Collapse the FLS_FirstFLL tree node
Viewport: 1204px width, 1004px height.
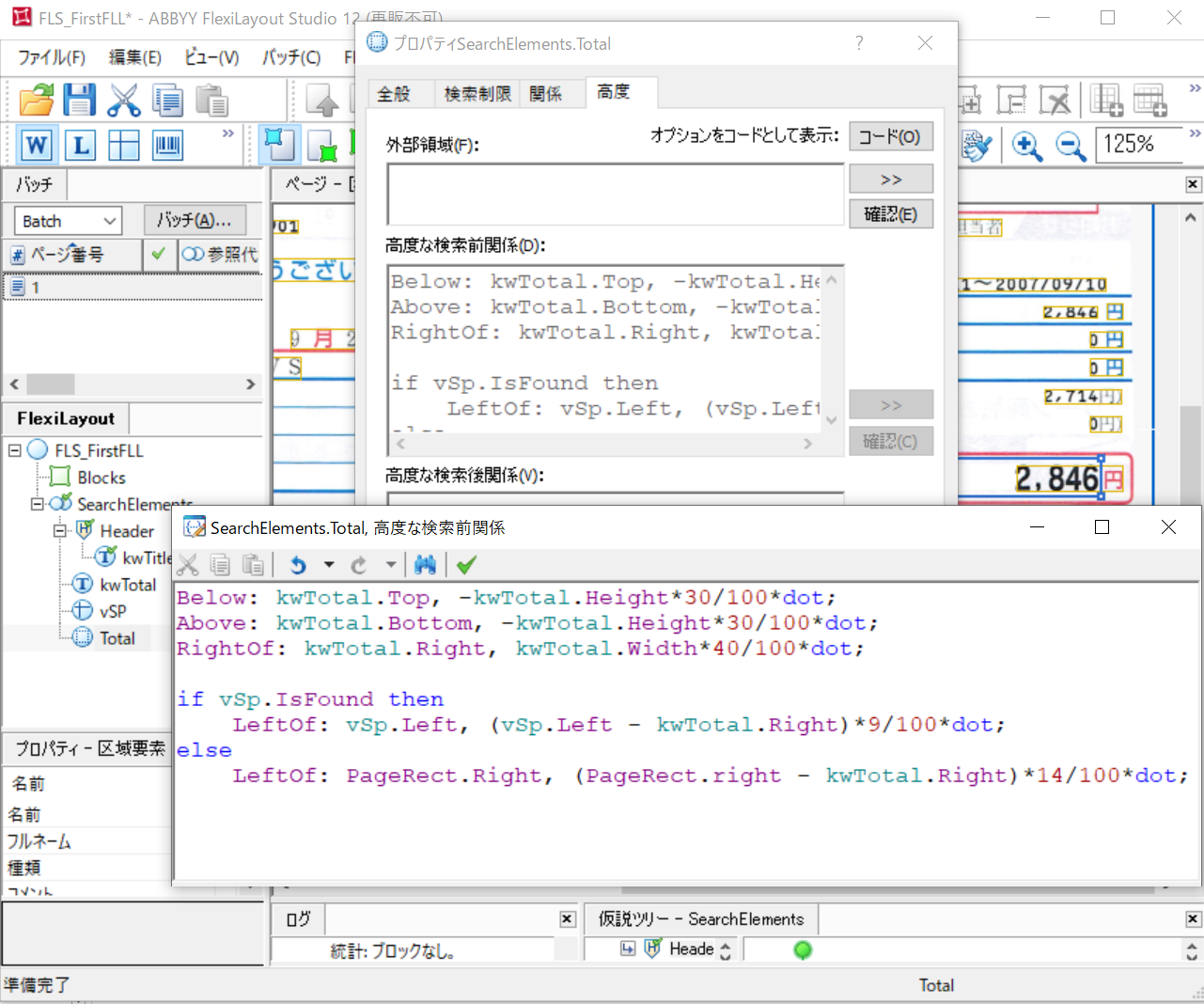(x=15, y=450)
